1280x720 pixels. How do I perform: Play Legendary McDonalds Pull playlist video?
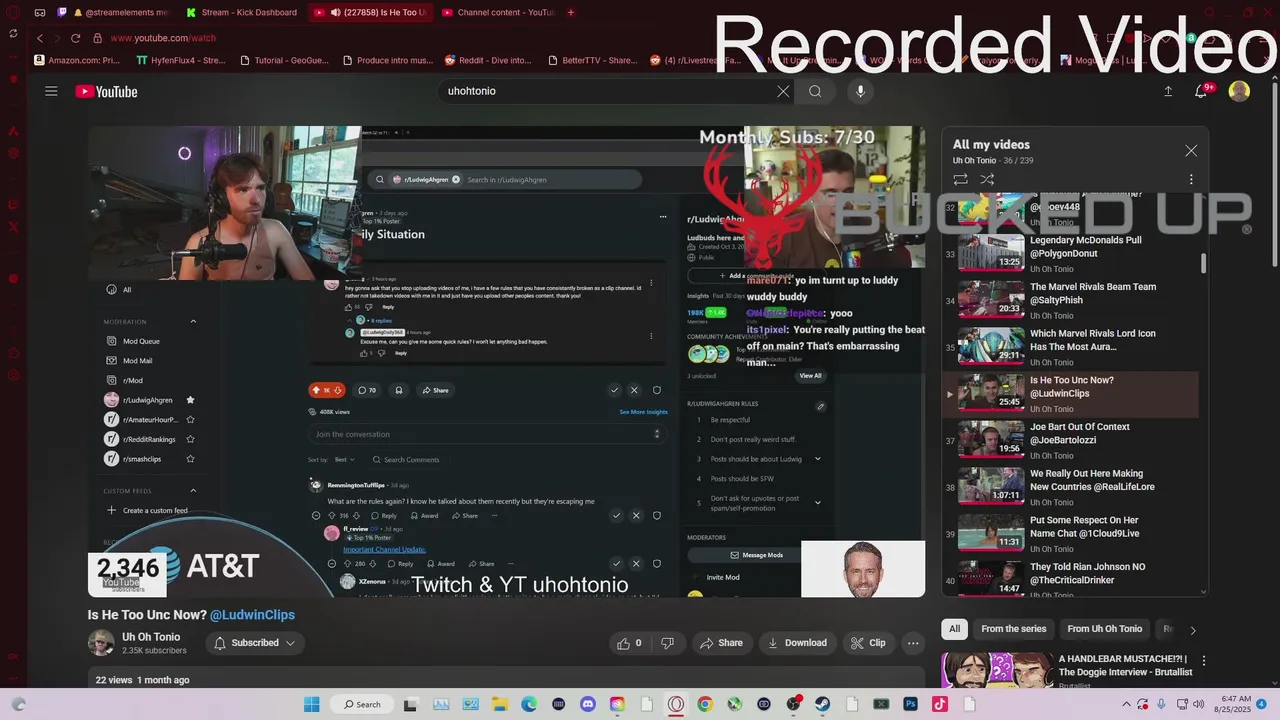pyautogui.click(x=1070, y=253)
